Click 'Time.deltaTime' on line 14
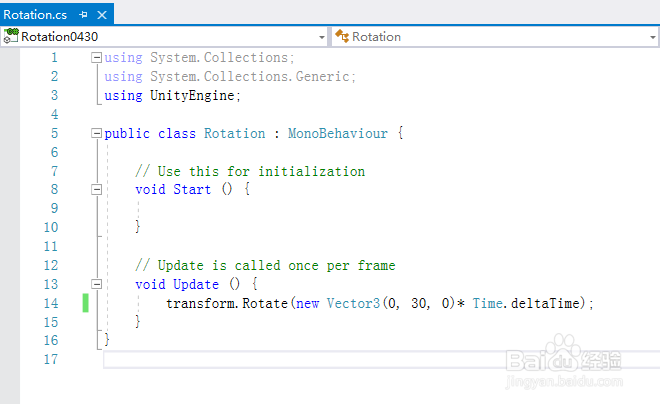 click(526, 303)
